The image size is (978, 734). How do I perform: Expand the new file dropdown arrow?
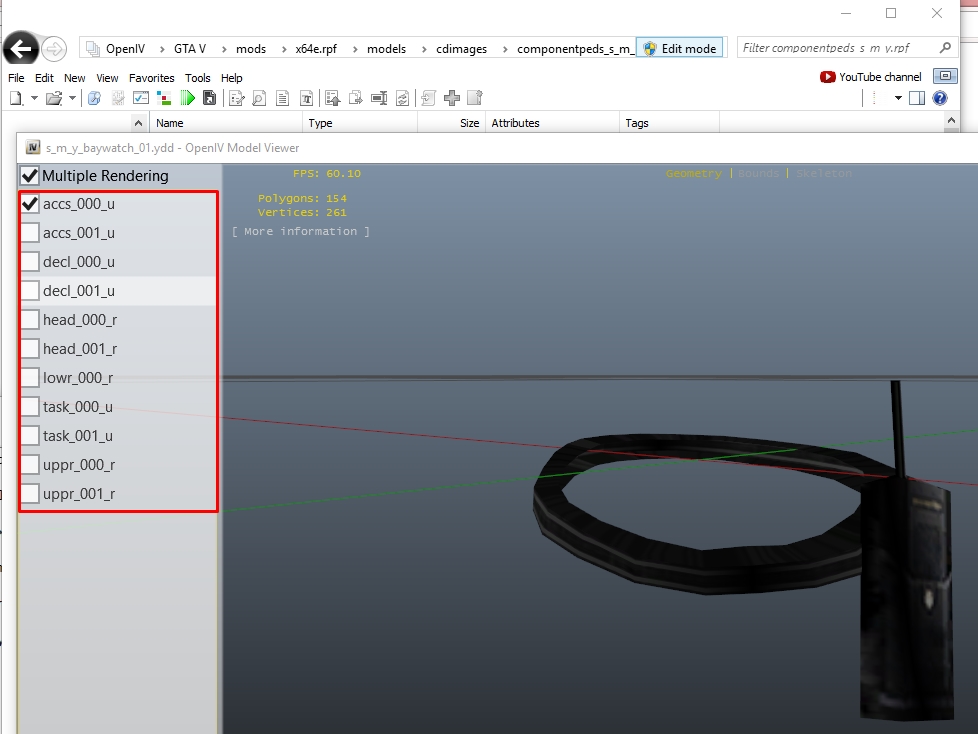(34, 98)
